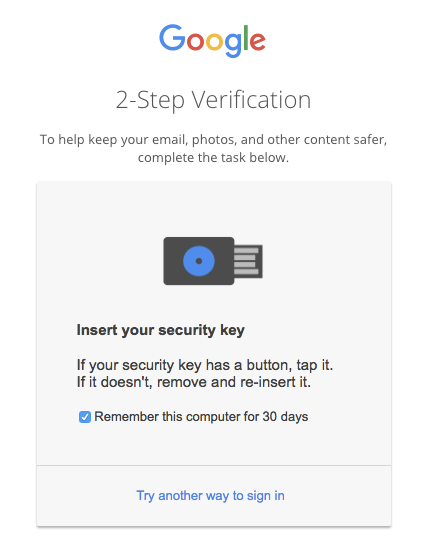The image size is (447, 546).
Task: Click the '2-Step Verification' heading
Action: pyautogui.click(x=213, y=100)
